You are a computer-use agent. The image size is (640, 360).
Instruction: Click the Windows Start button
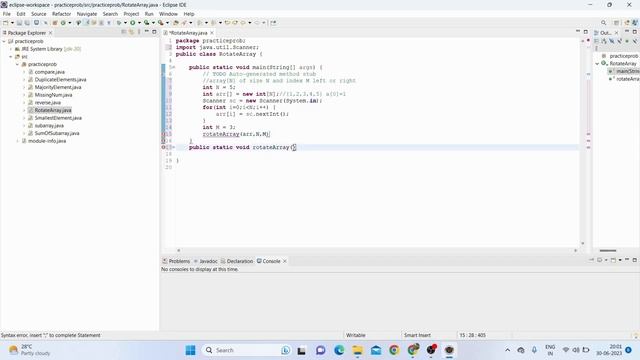190,350
